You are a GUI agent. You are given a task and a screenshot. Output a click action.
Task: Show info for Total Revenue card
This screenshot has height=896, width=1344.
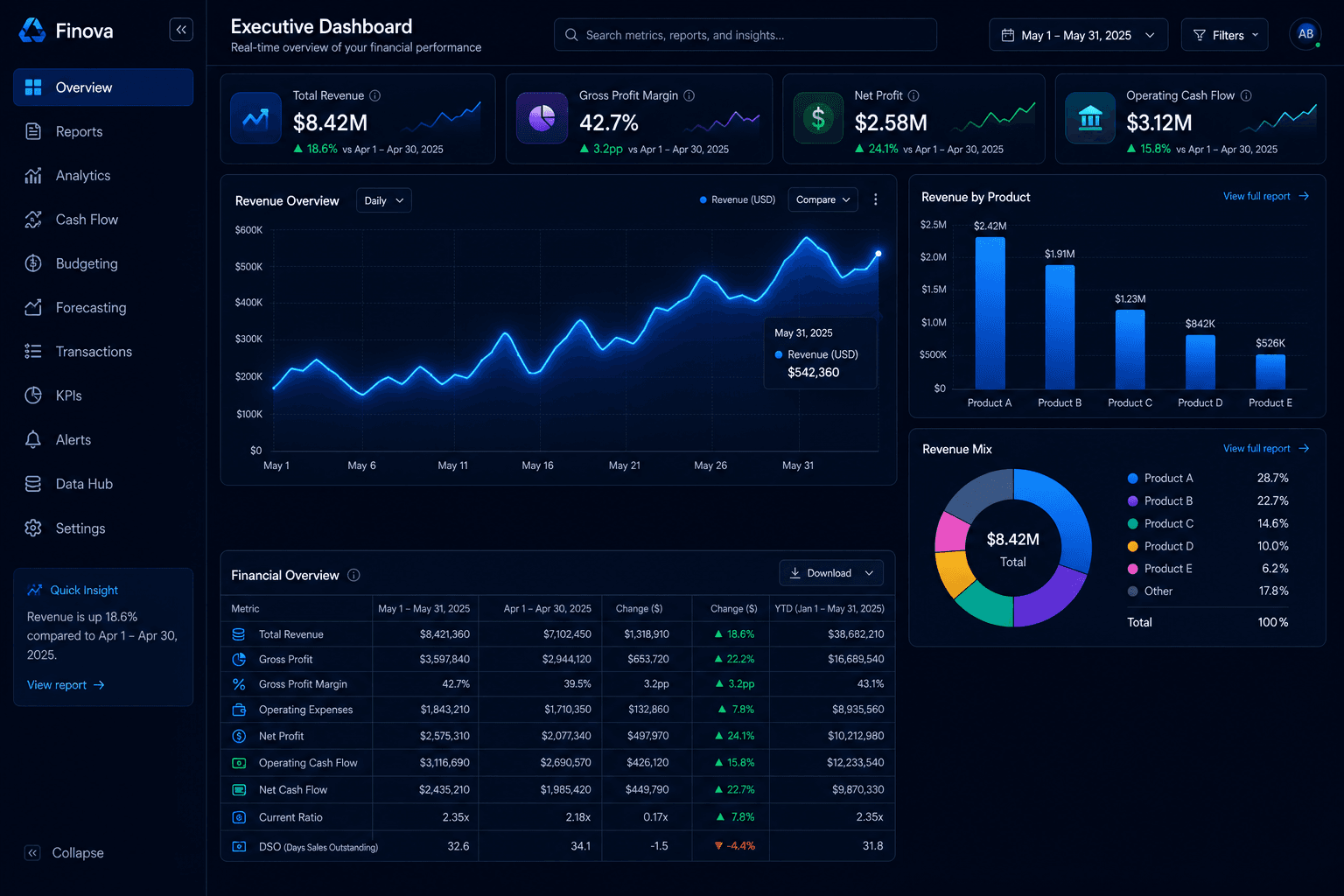click(x=374, y=95)
